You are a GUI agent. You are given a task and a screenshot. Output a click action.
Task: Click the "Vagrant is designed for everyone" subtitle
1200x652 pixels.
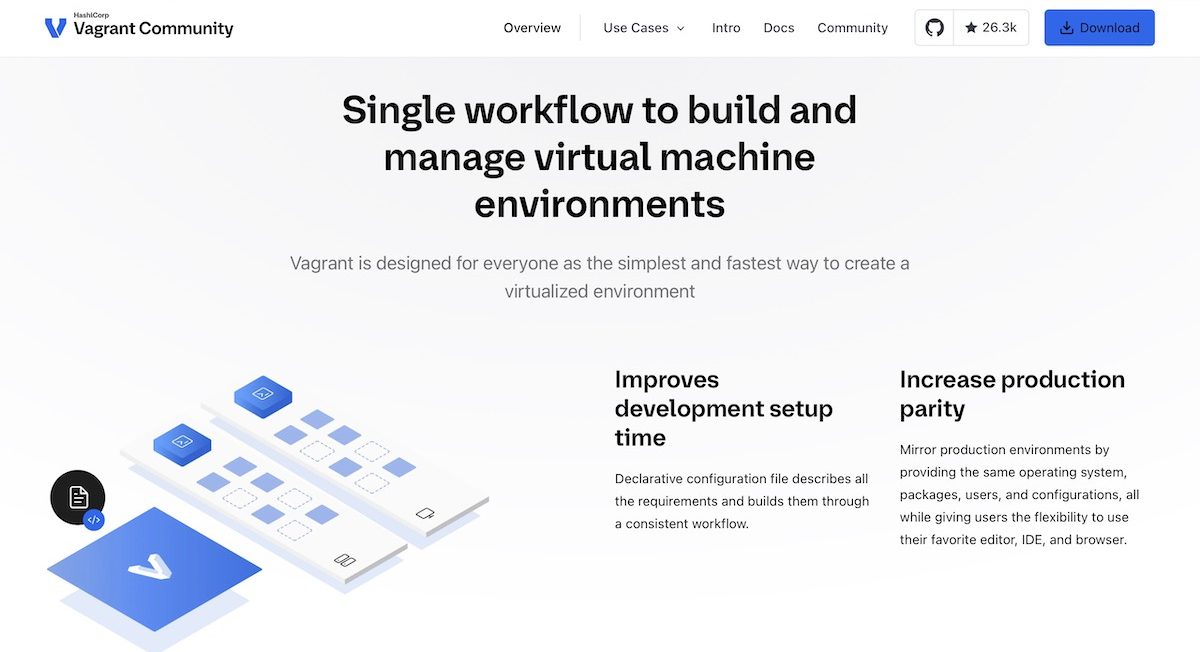599,277
